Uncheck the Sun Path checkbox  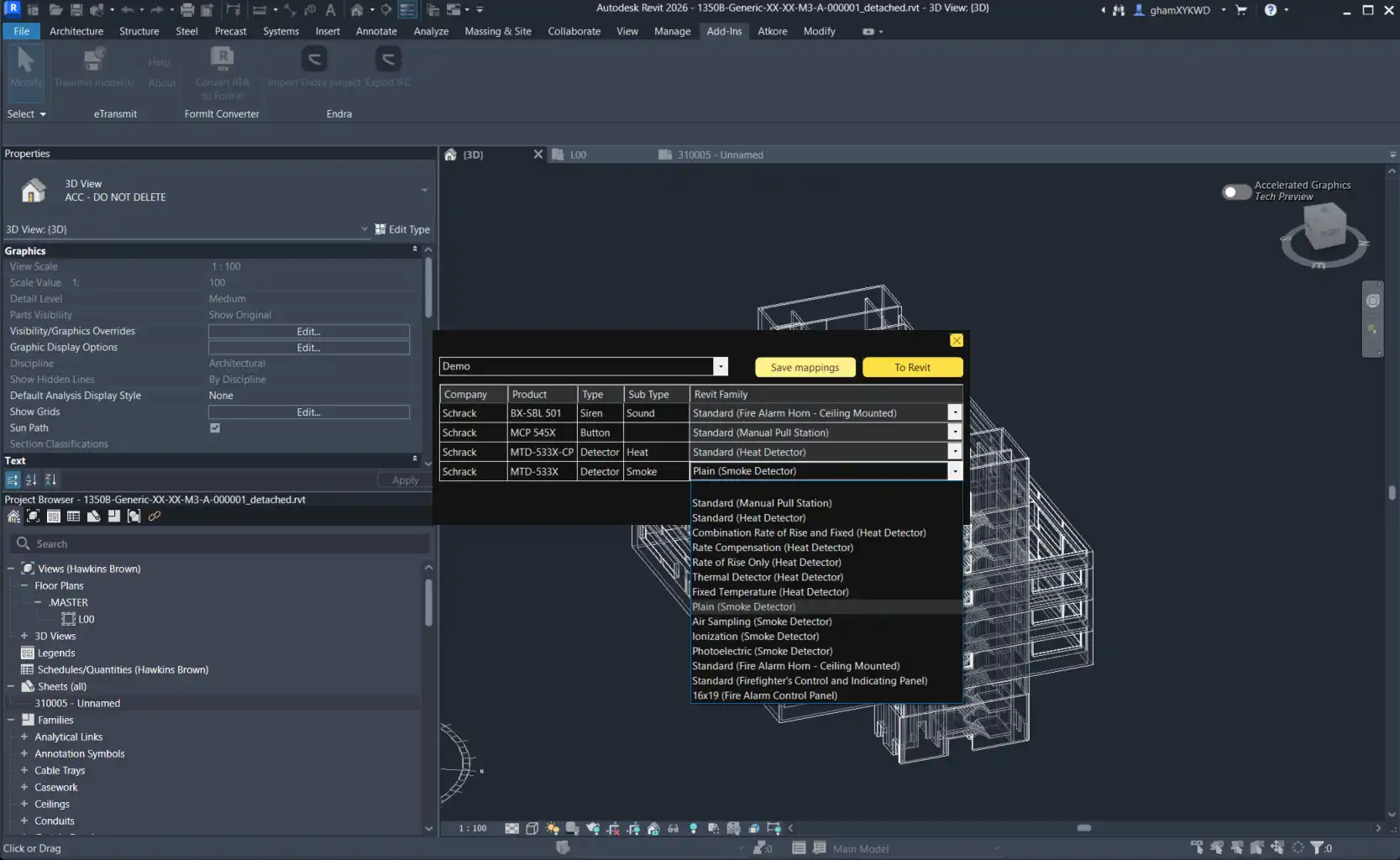pos(215,428)
